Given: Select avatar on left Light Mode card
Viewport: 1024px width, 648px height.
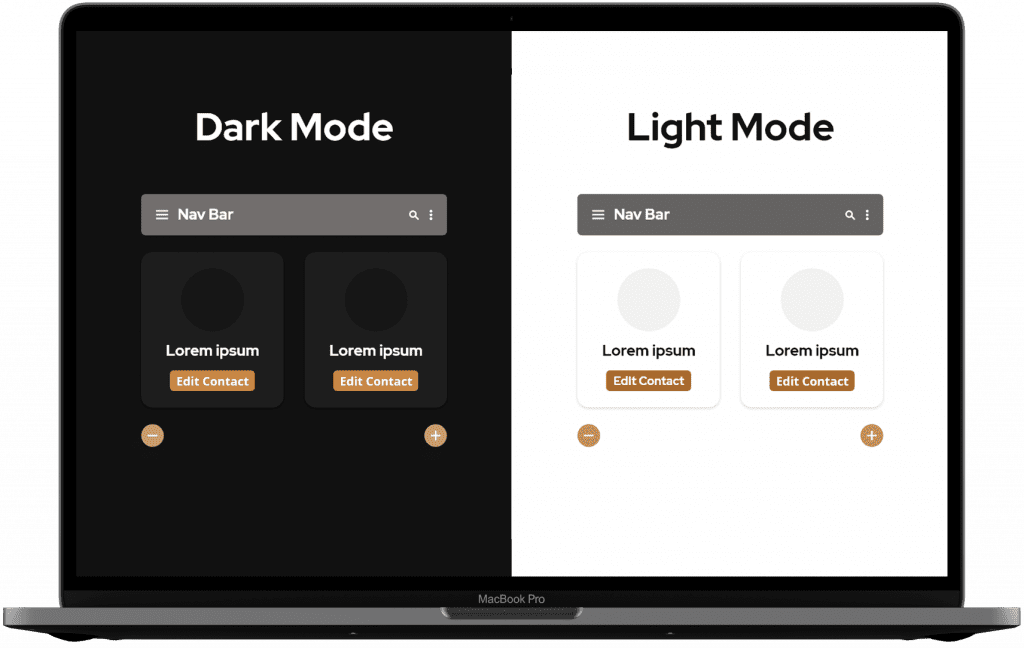Looking at the screenshot, I should click(x=648, y=300).
